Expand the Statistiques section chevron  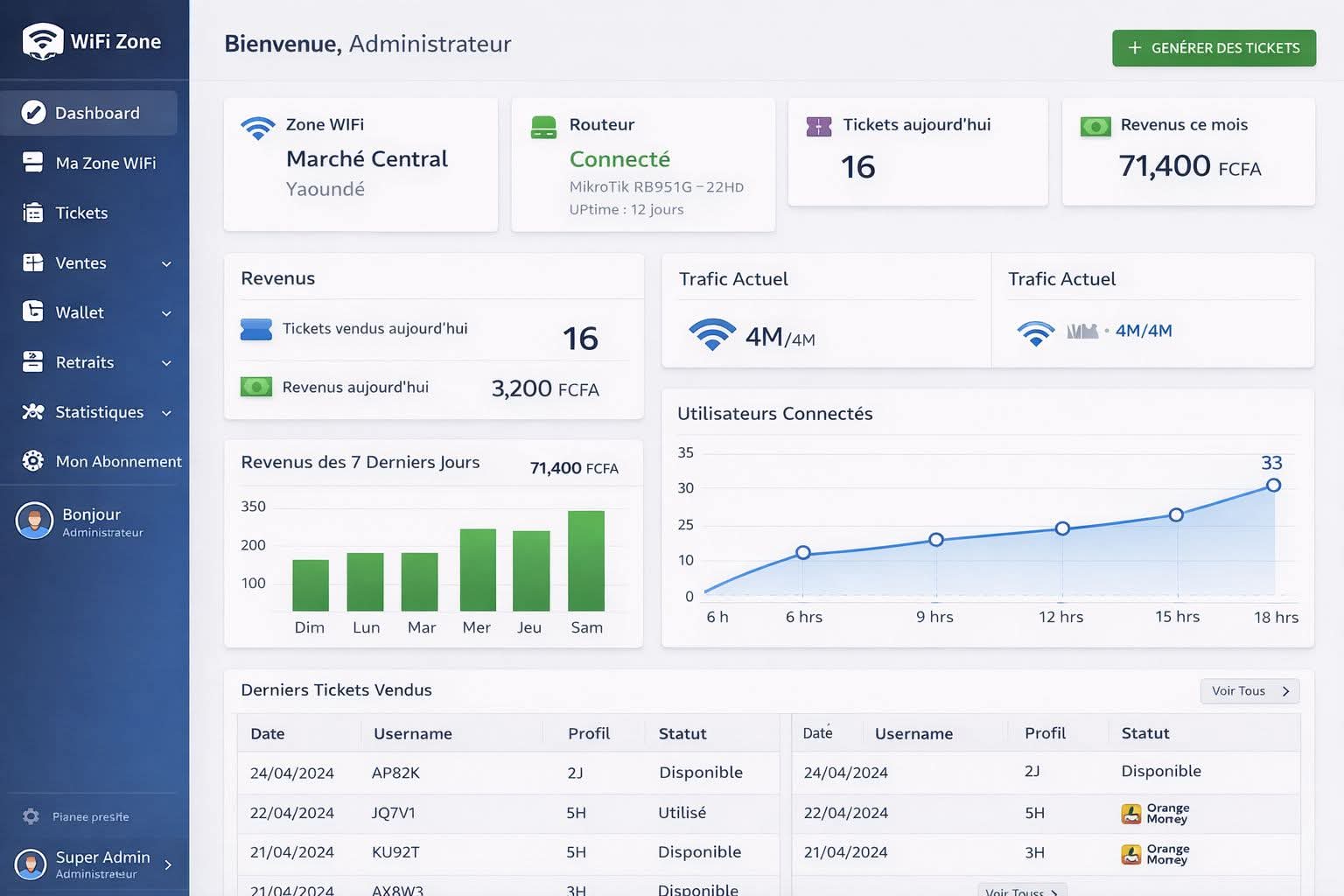tap(166, 412)
